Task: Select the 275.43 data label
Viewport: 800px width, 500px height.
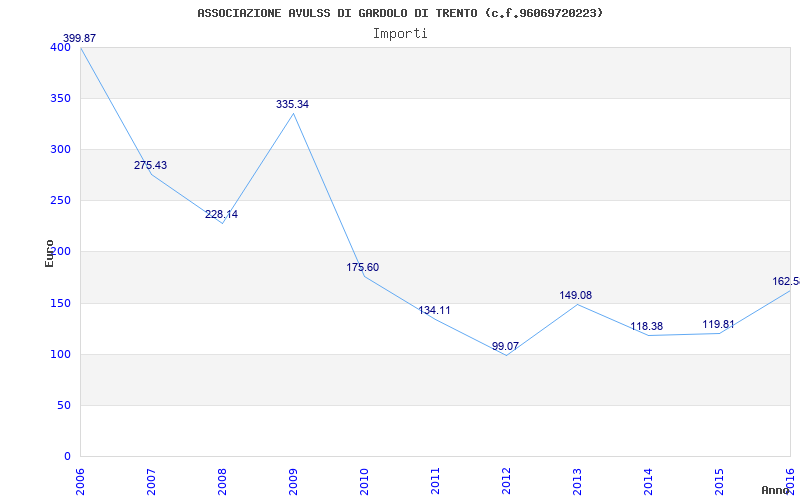Action: point(151,165)
